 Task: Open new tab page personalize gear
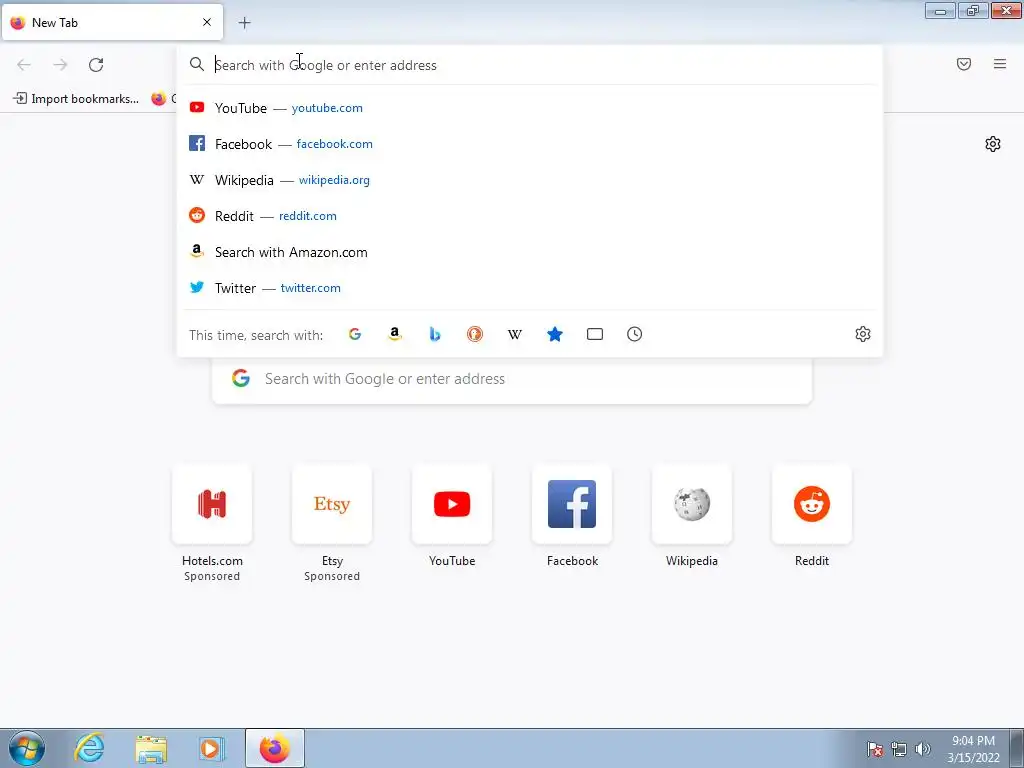click(993, 144)
